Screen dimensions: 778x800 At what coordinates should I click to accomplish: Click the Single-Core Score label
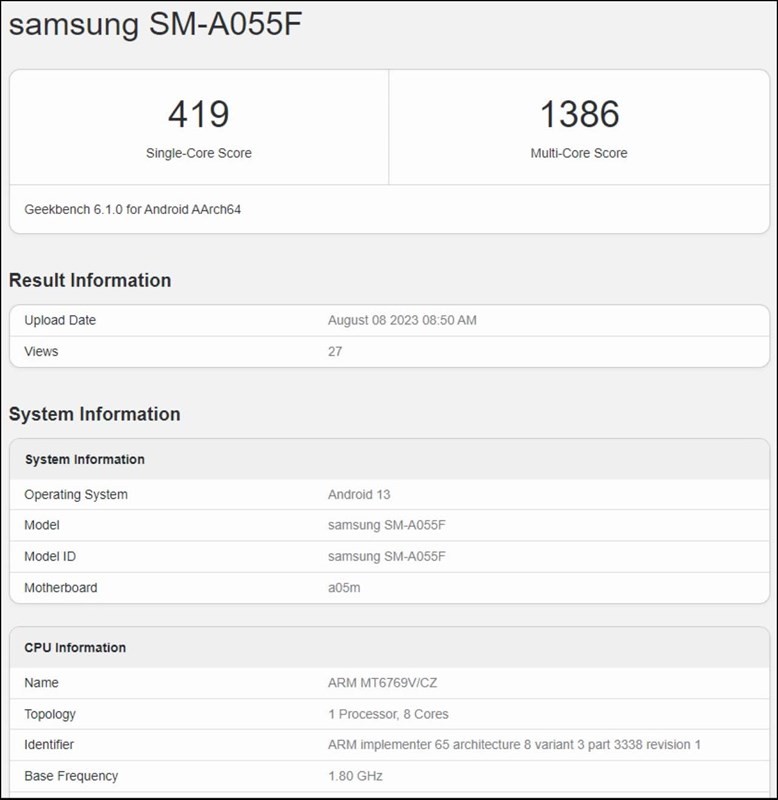198,153
